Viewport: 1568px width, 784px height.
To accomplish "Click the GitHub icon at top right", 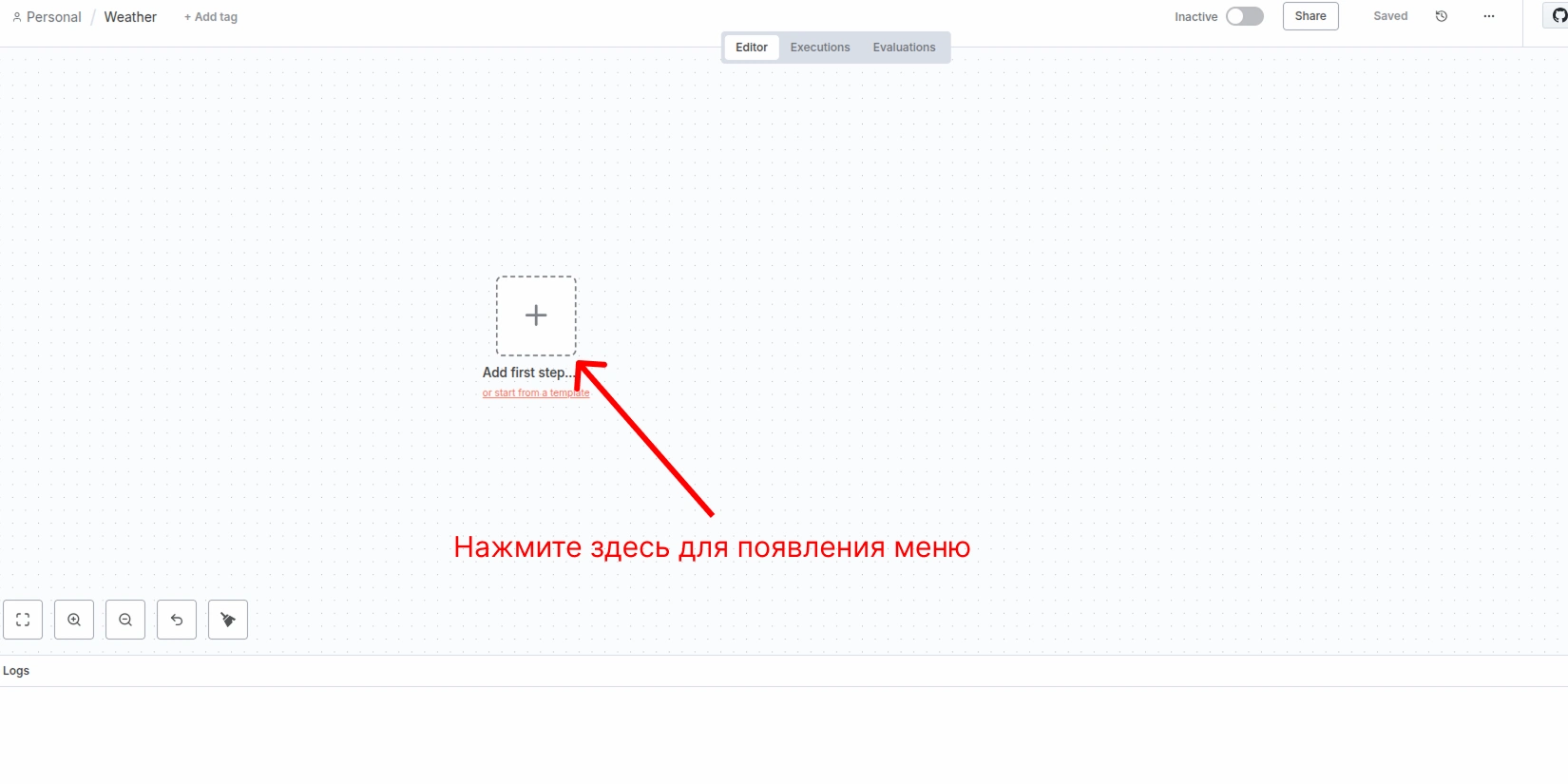I will coord(1558,16).
